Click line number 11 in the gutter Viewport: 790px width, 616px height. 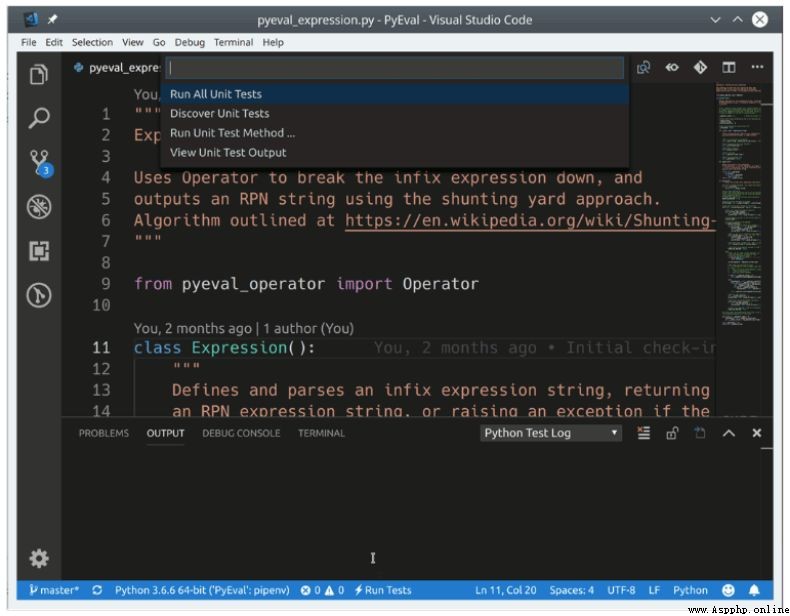click(x=101, y=348)
